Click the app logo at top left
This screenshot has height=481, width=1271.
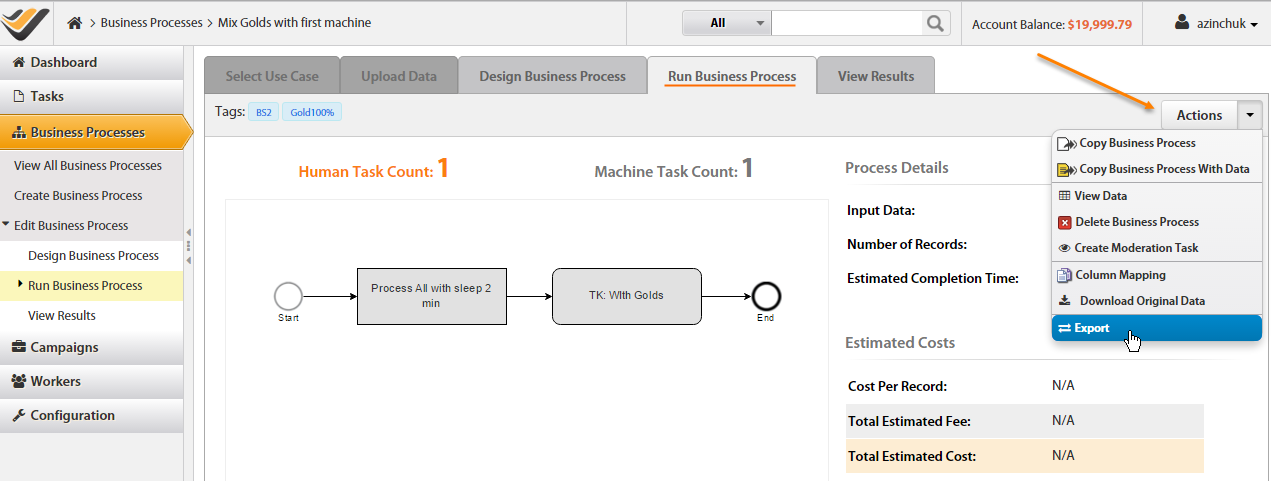(25, 22)
